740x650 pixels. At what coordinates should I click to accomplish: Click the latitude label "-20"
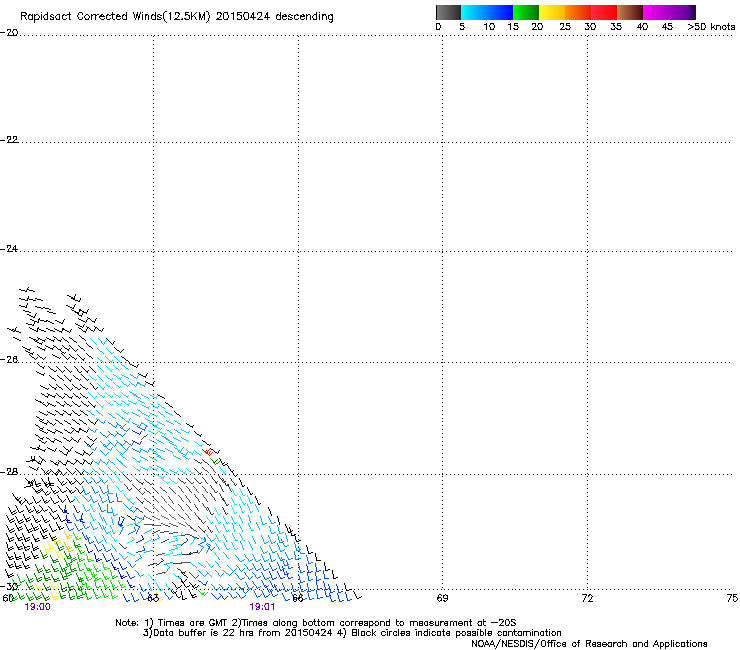(9, 33)
